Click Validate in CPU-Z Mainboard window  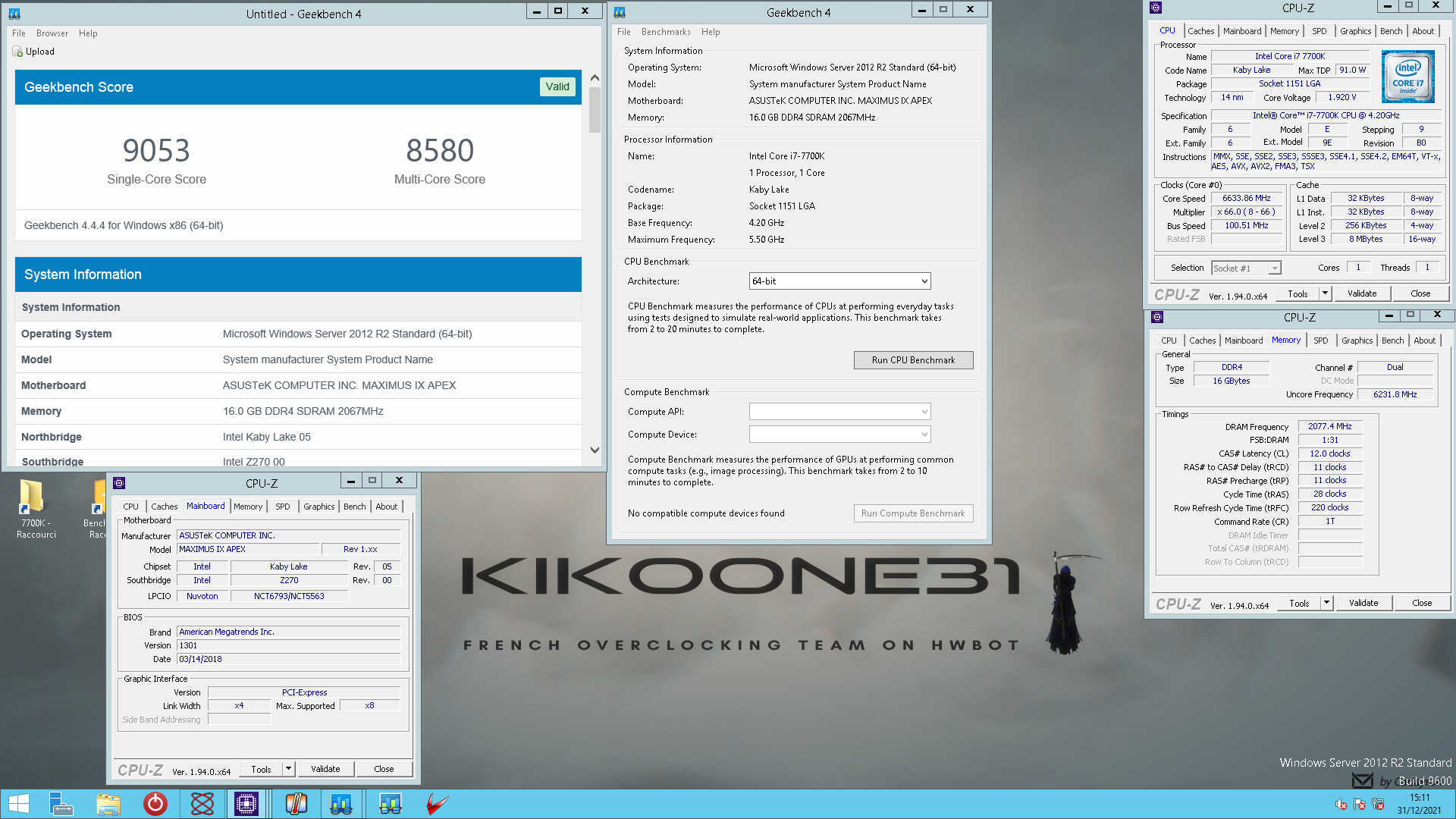(325, 769)
